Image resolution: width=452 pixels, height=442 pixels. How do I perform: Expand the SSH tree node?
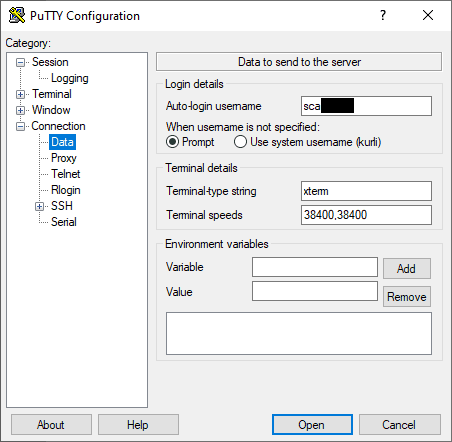point(39,206)
